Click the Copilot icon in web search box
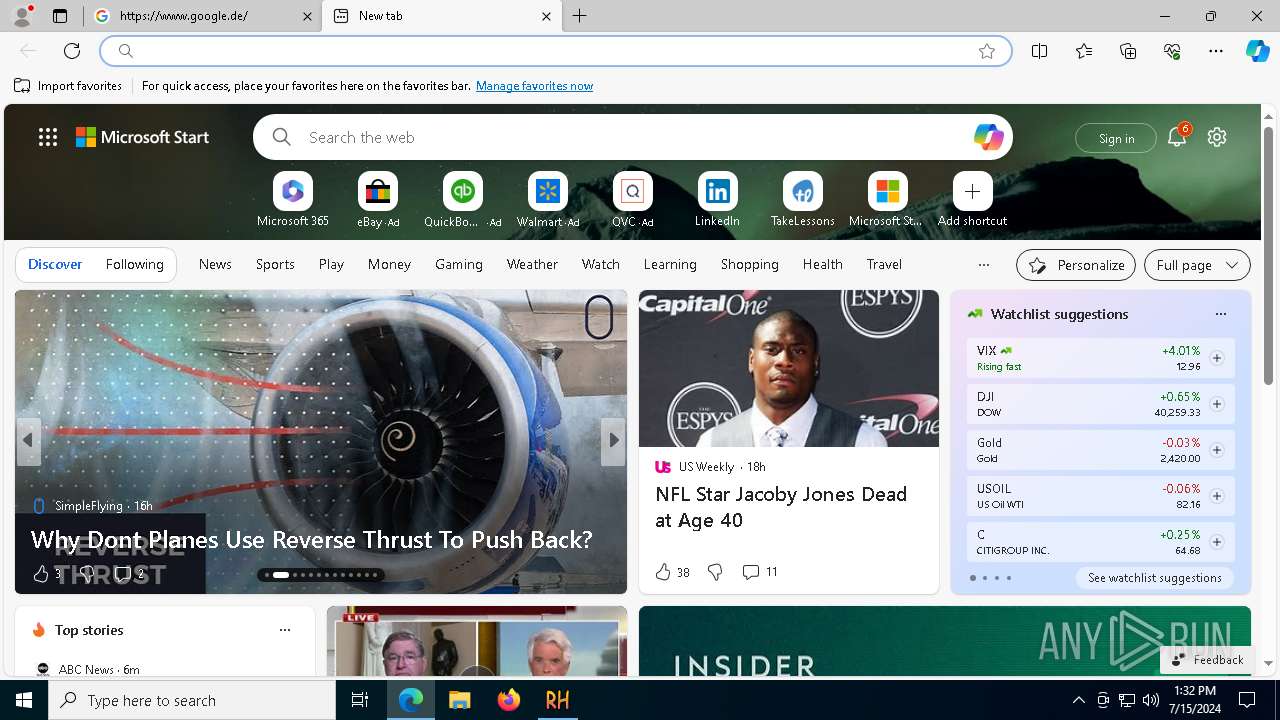Screen dimensions: 1280x720 988,137
